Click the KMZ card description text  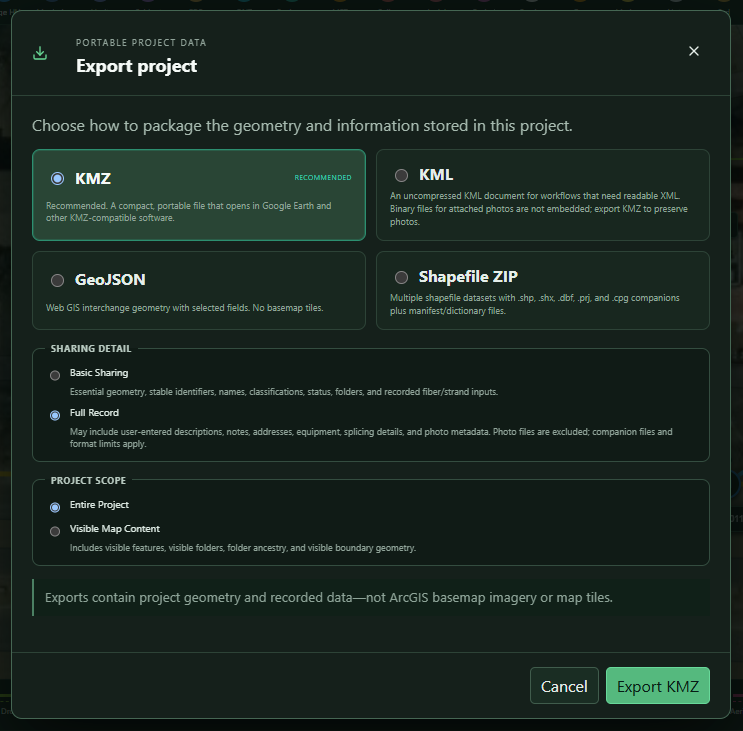[189, 212]
